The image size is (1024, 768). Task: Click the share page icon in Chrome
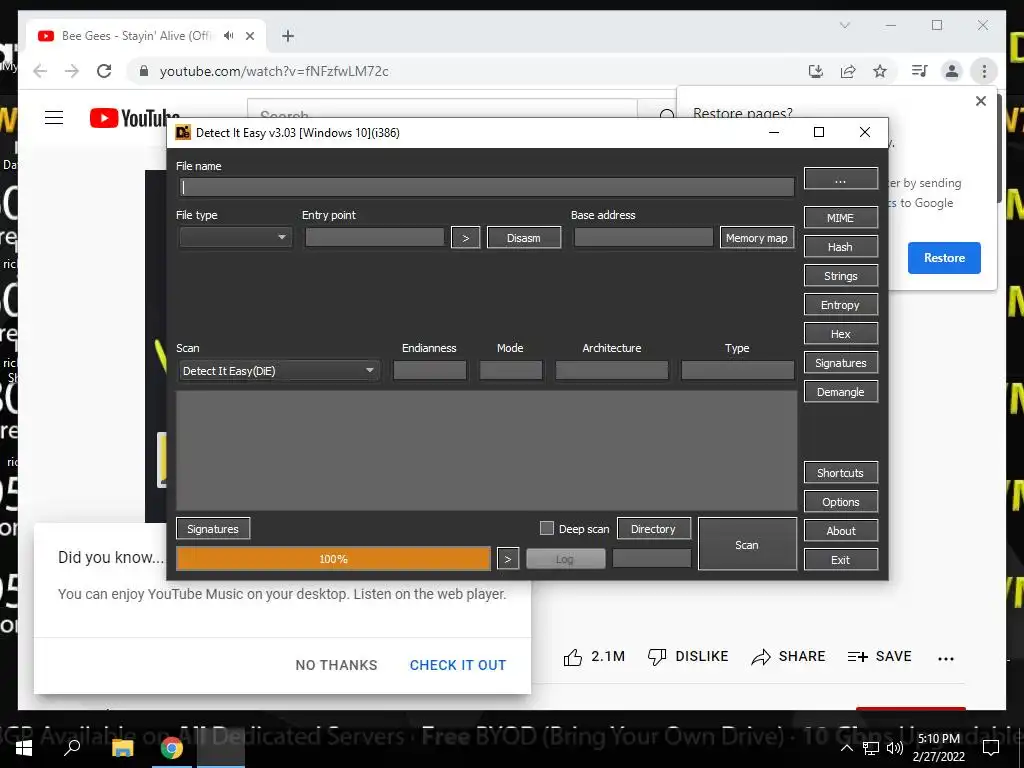pyautogui.click(x=848, y=71)
